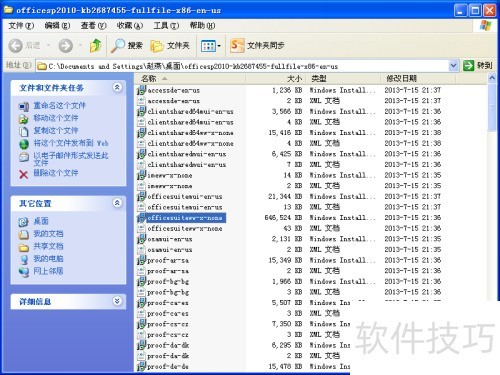Open the Edit (编辑) menu
The height and width of the screenshot is (375, 500).
(x=57, y=25)
